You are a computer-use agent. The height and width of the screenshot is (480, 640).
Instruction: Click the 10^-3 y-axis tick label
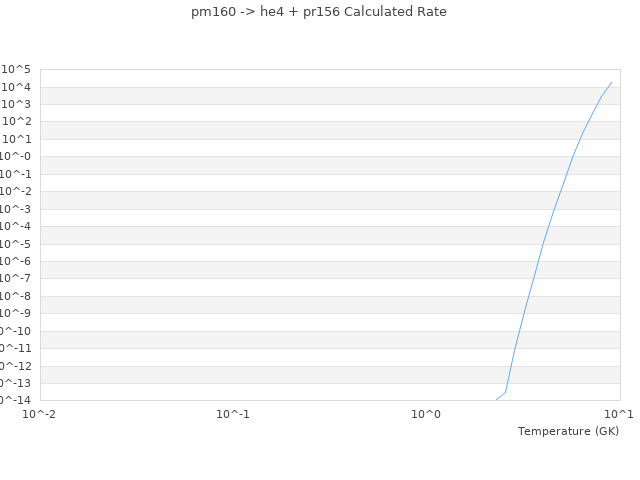(x=16, y=208)
